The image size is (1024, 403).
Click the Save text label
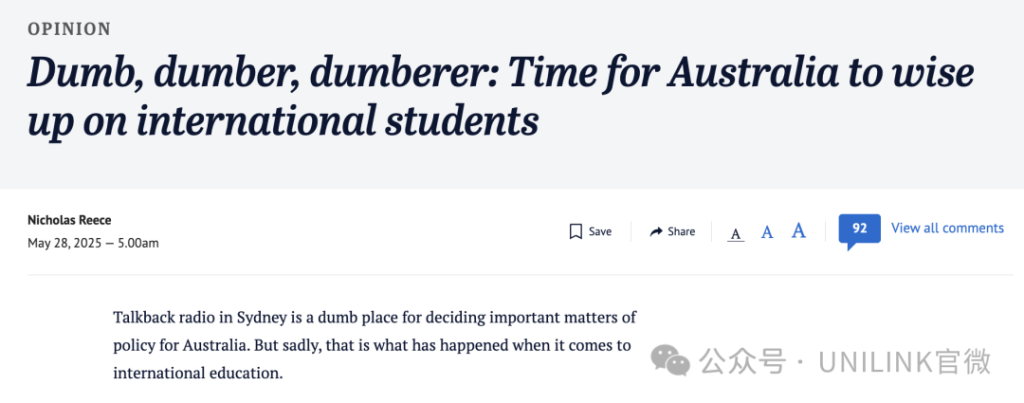pos(600,232)
